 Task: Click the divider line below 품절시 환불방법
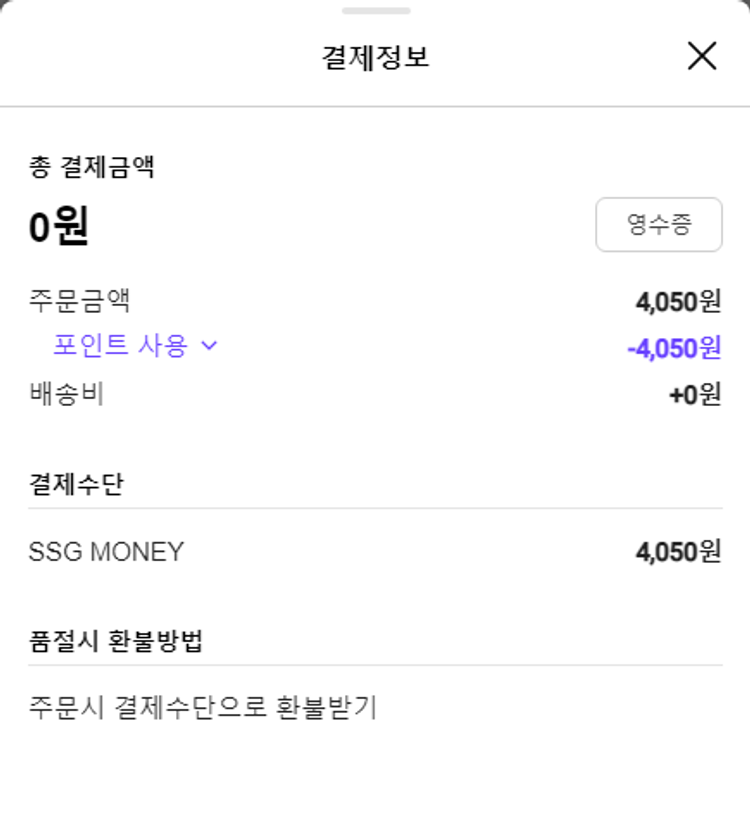(x=375, y=665)
